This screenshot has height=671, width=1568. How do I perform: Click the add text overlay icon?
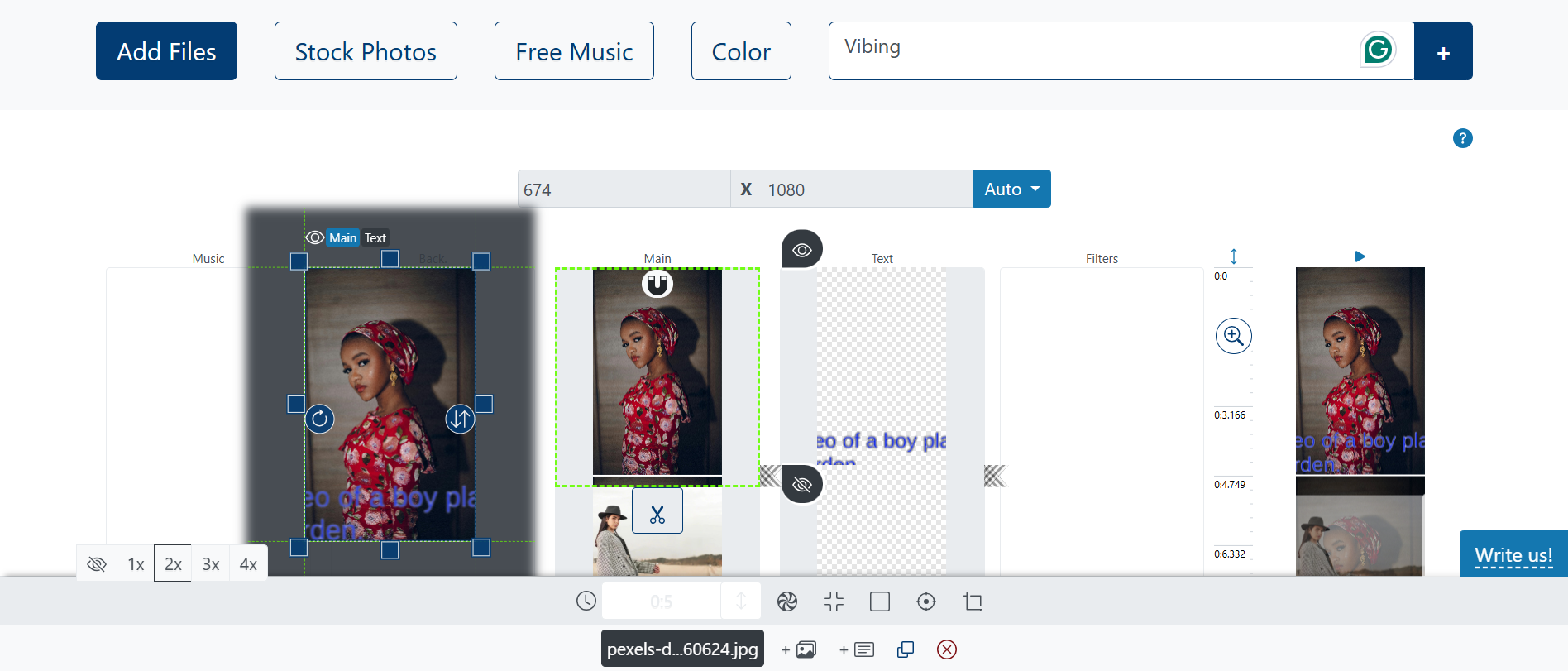coord(857,649)
